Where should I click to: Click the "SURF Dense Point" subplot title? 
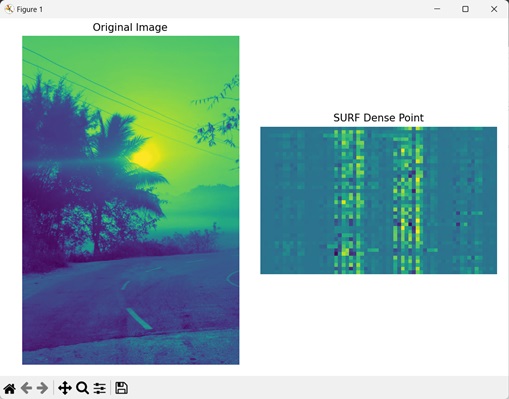coord(378,118)
